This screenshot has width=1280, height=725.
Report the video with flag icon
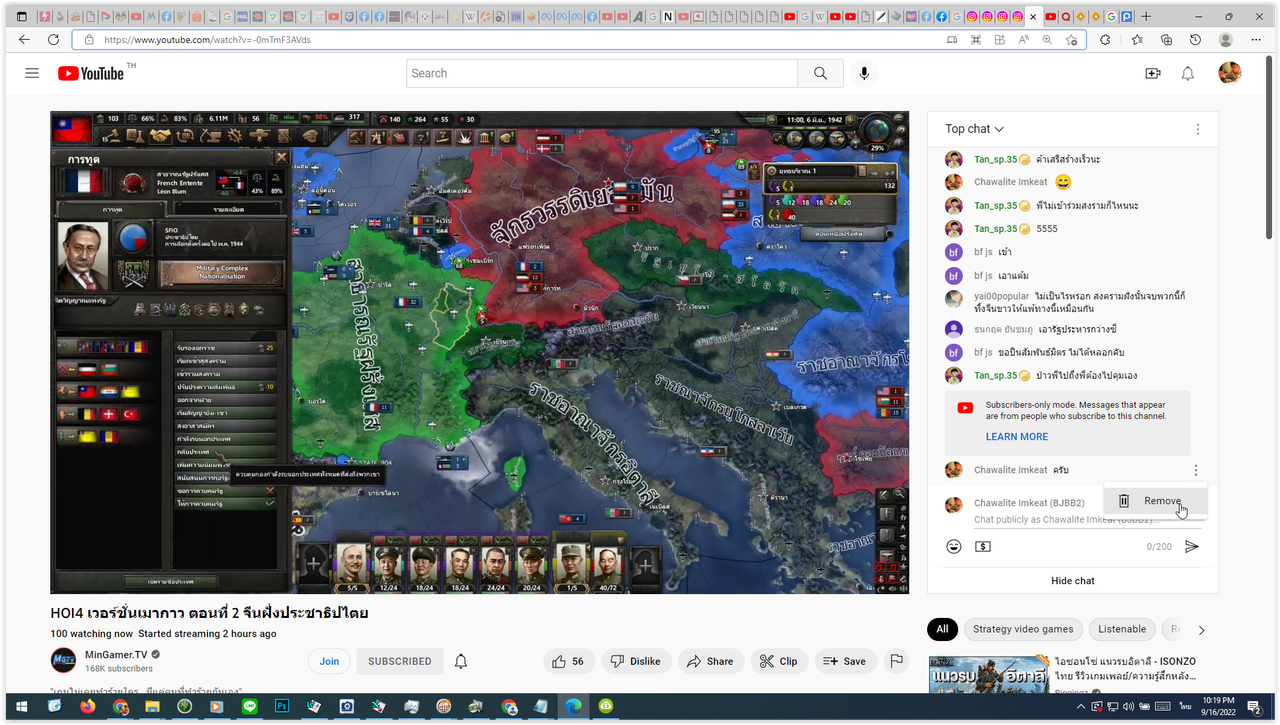896,661
